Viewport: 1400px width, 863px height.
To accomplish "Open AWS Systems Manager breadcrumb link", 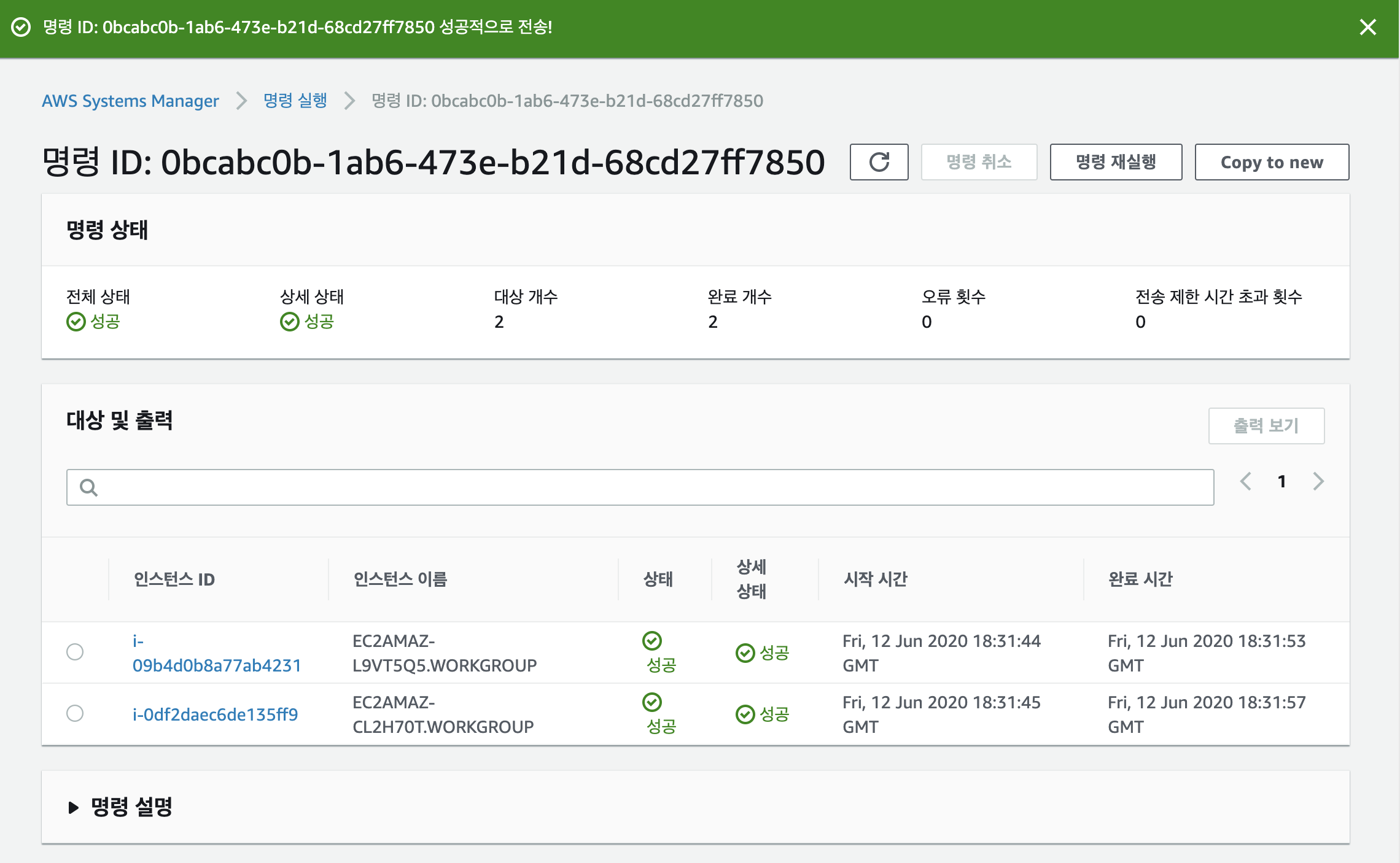I will pos(130,101).
